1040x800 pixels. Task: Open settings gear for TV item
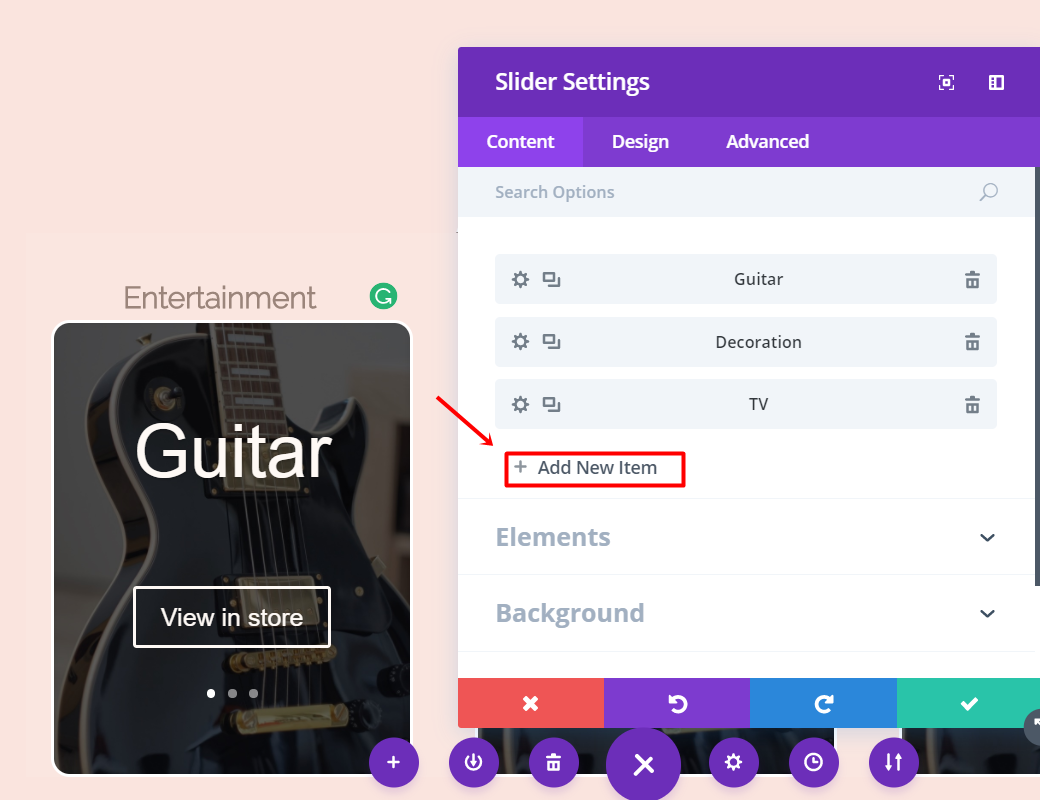click(520, 405)
